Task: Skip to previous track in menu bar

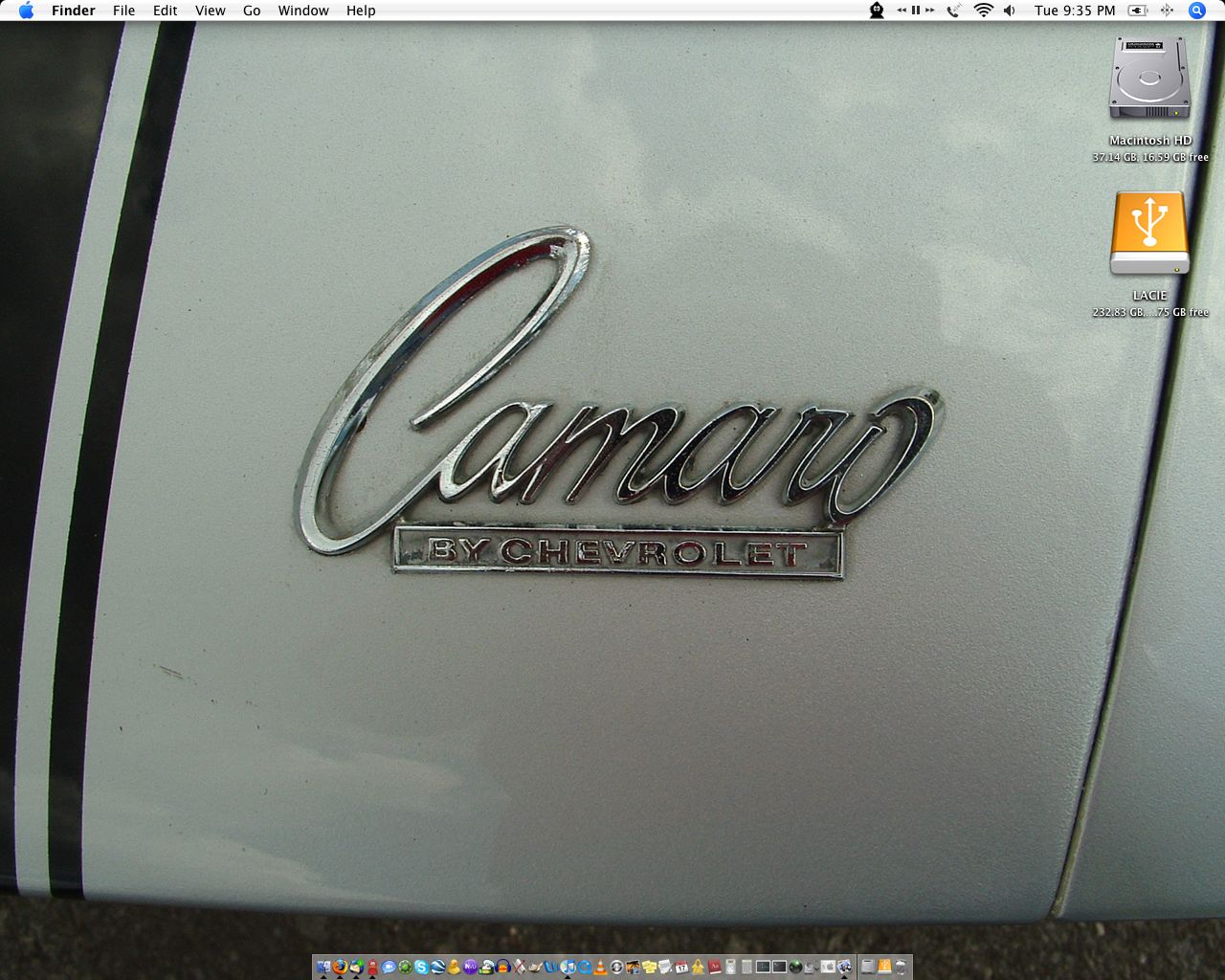Action: pos(902,11)
